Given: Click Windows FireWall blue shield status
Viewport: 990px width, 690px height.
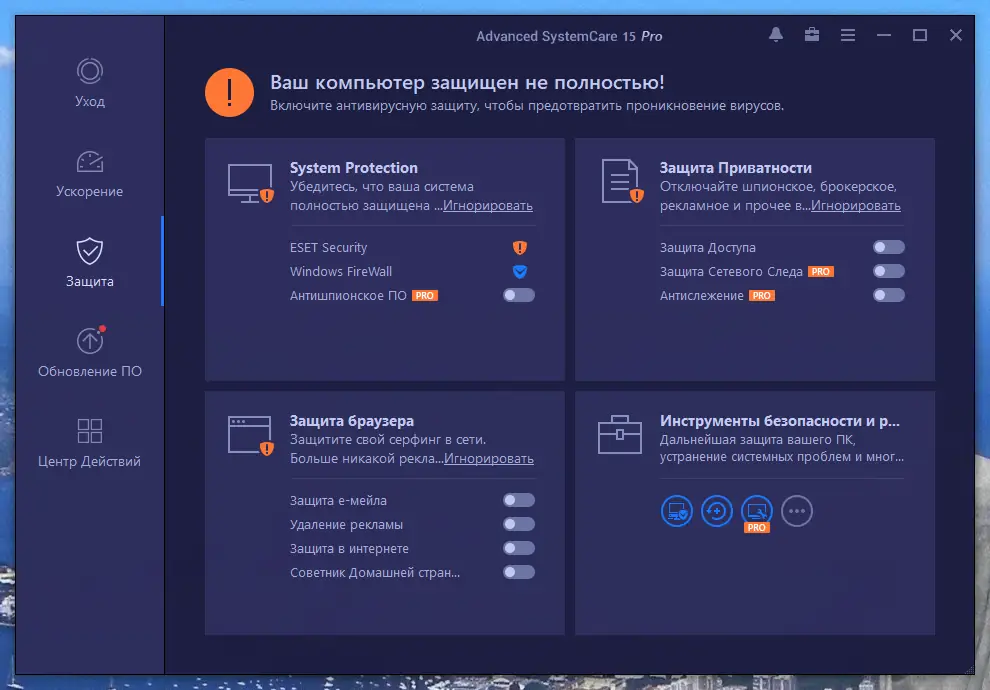Looking at the screenshot, I should (520, 271).
